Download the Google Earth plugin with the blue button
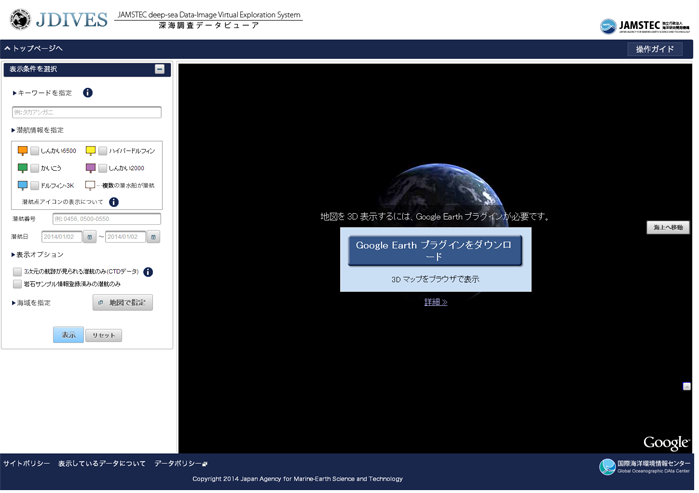699x493 pixels. (434, 251)
